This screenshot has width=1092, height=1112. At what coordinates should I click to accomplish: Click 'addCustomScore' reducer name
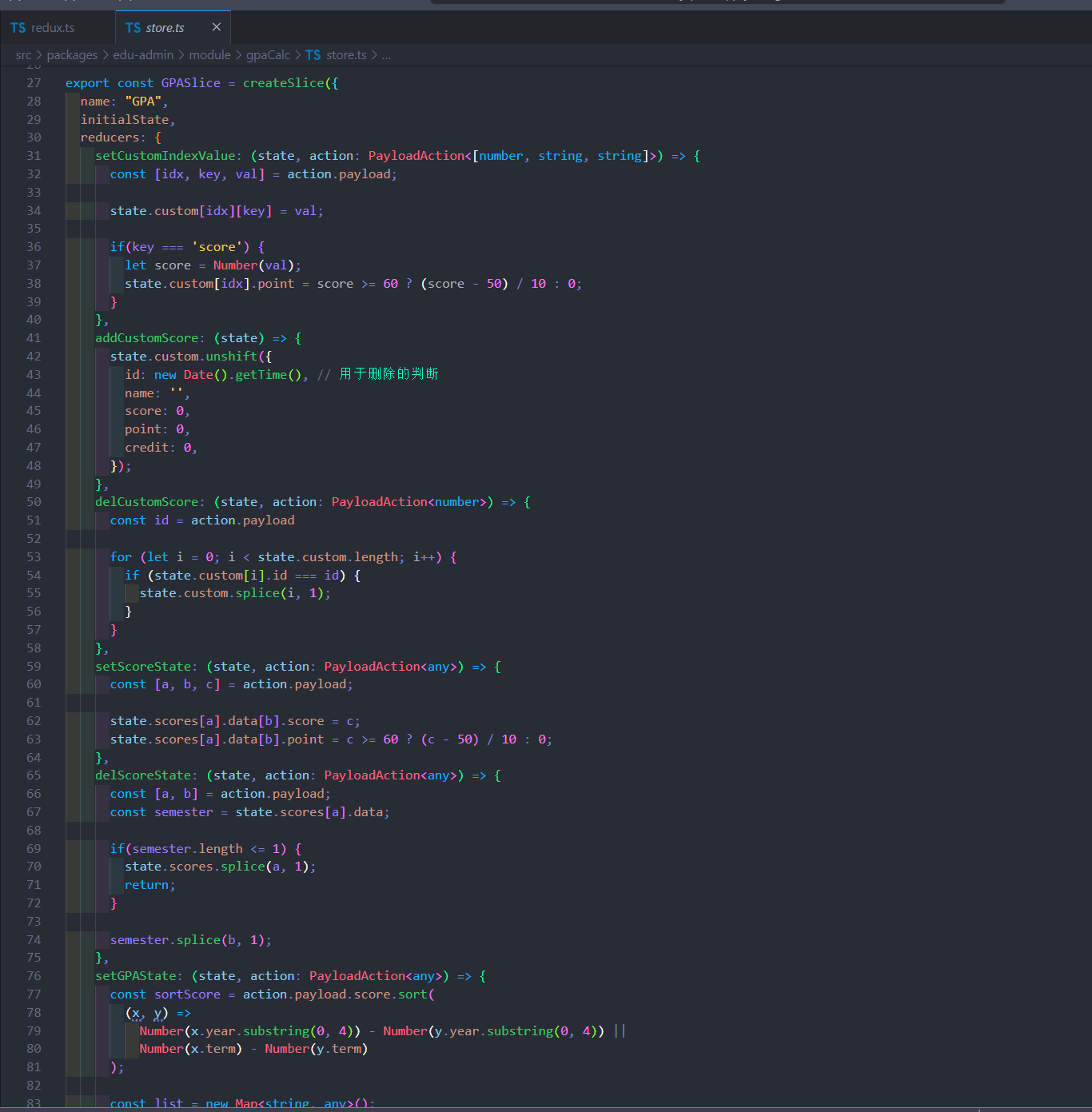click(x=147, y=338)
